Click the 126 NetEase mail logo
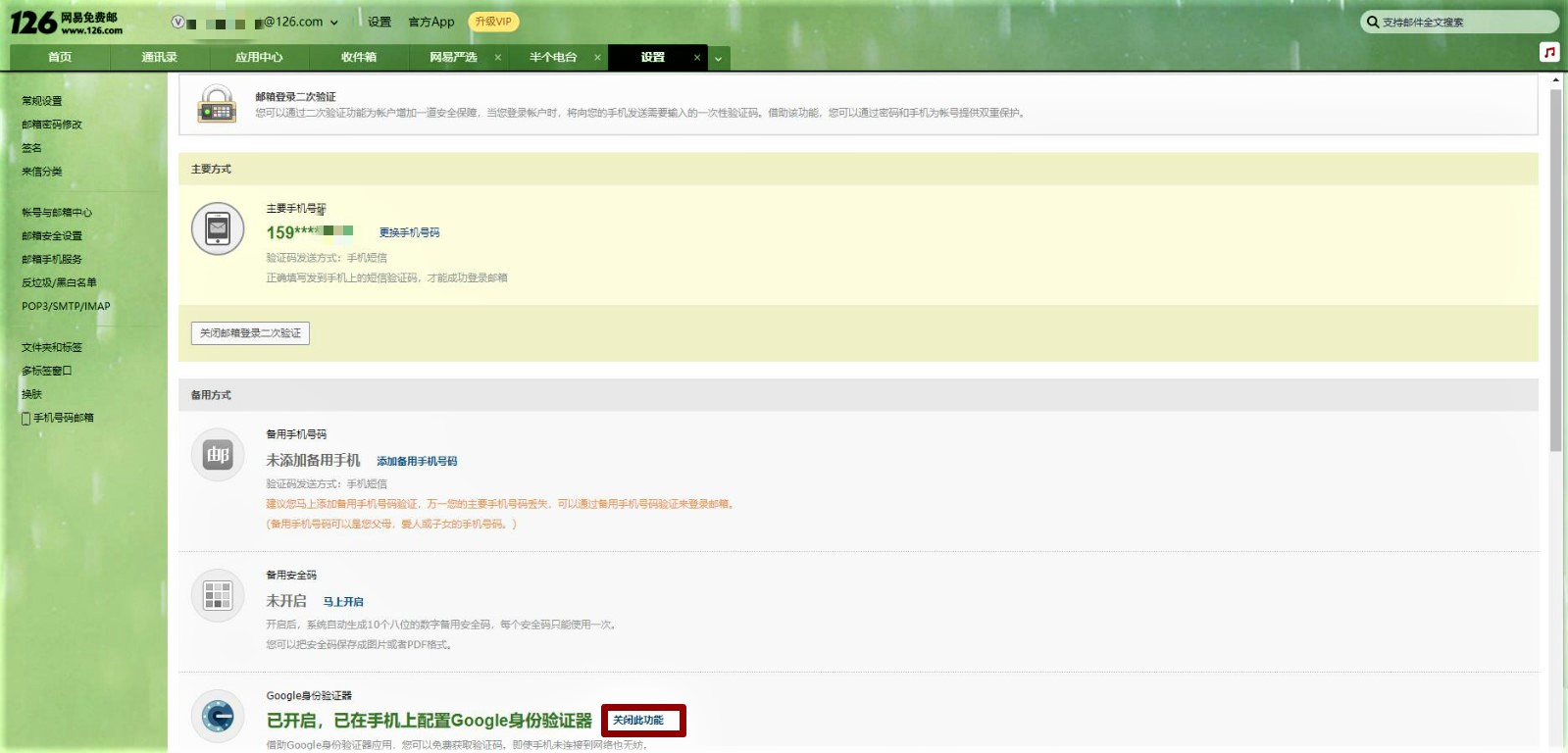Screen dimensions: 1568x753 [x=67, y=23]
